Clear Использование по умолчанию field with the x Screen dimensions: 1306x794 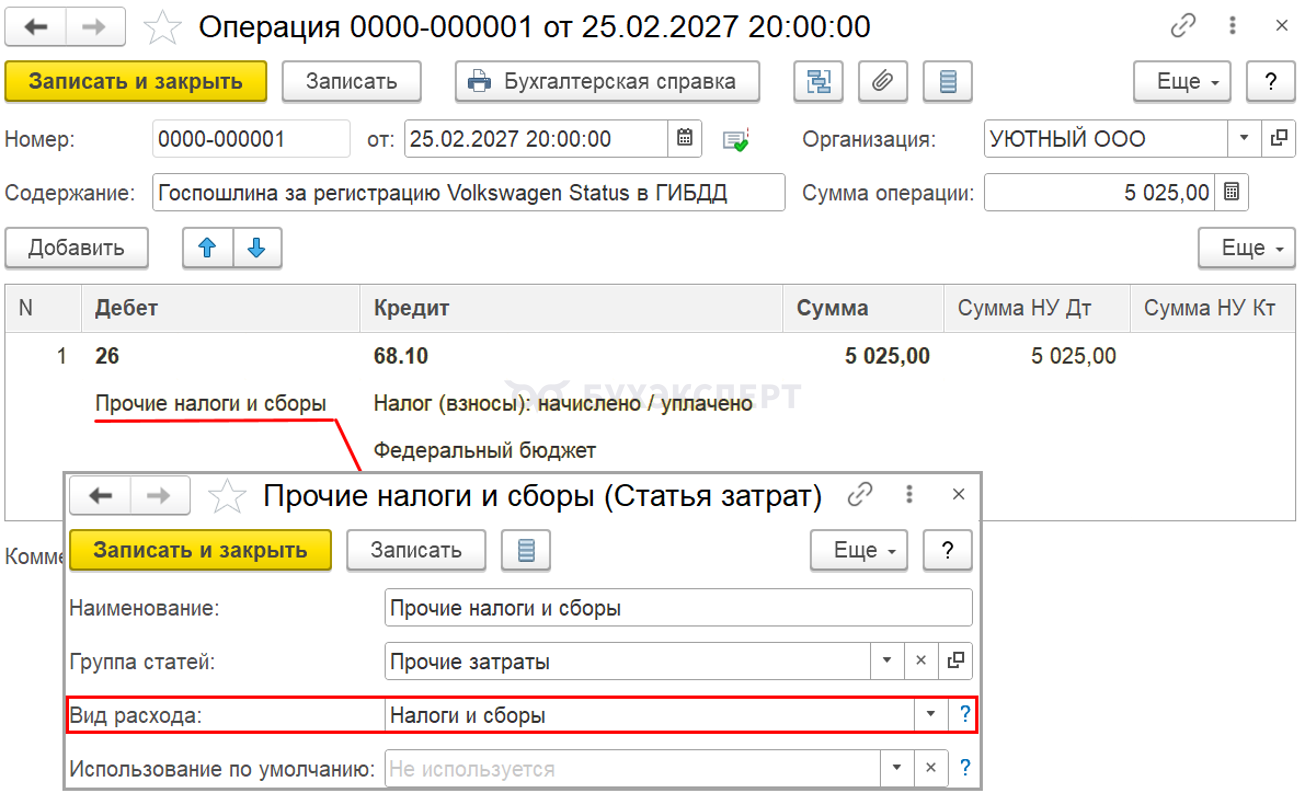(930, 768)
